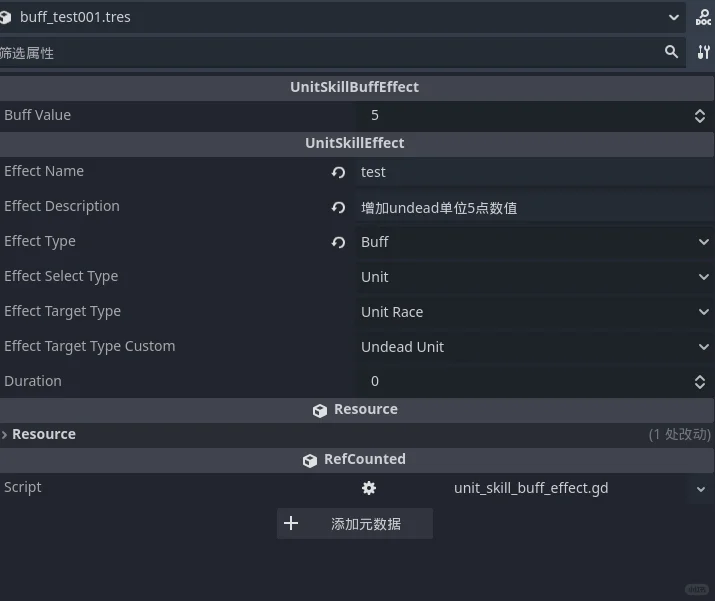Viewport: 715px width, 601px height.
Task: Reset the Effect Type property
Action: pos(338,242)
